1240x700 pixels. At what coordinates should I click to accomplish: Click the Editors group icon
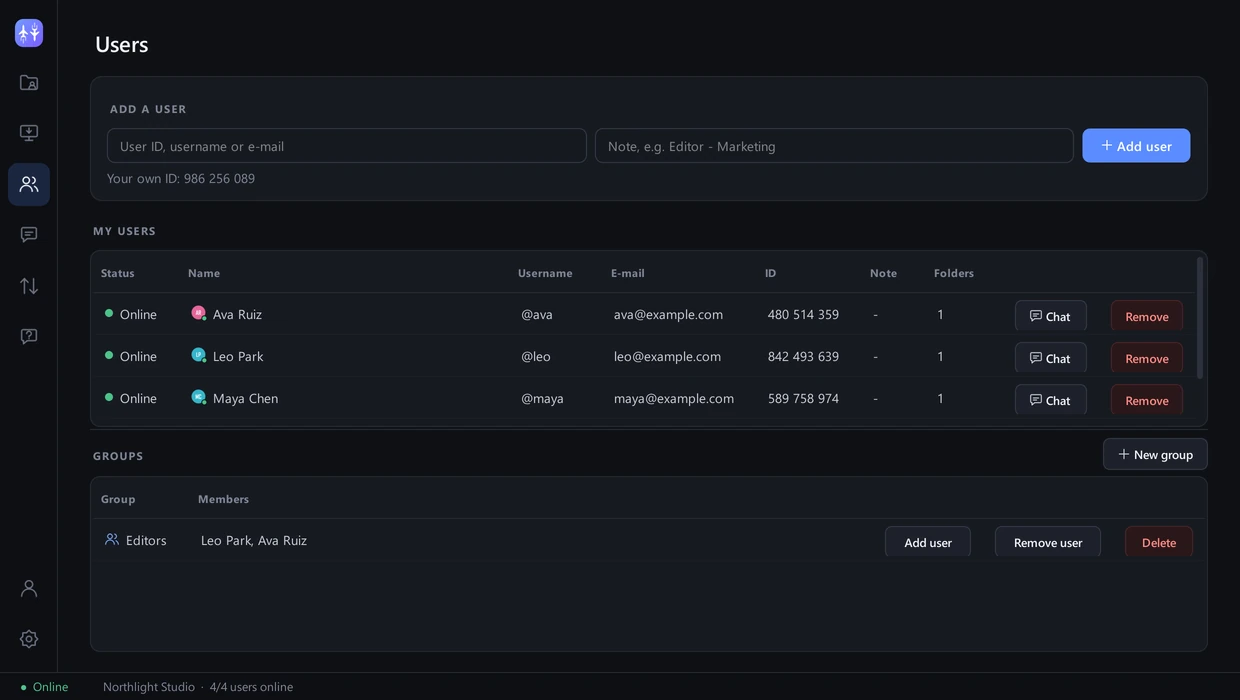(112, 540)
